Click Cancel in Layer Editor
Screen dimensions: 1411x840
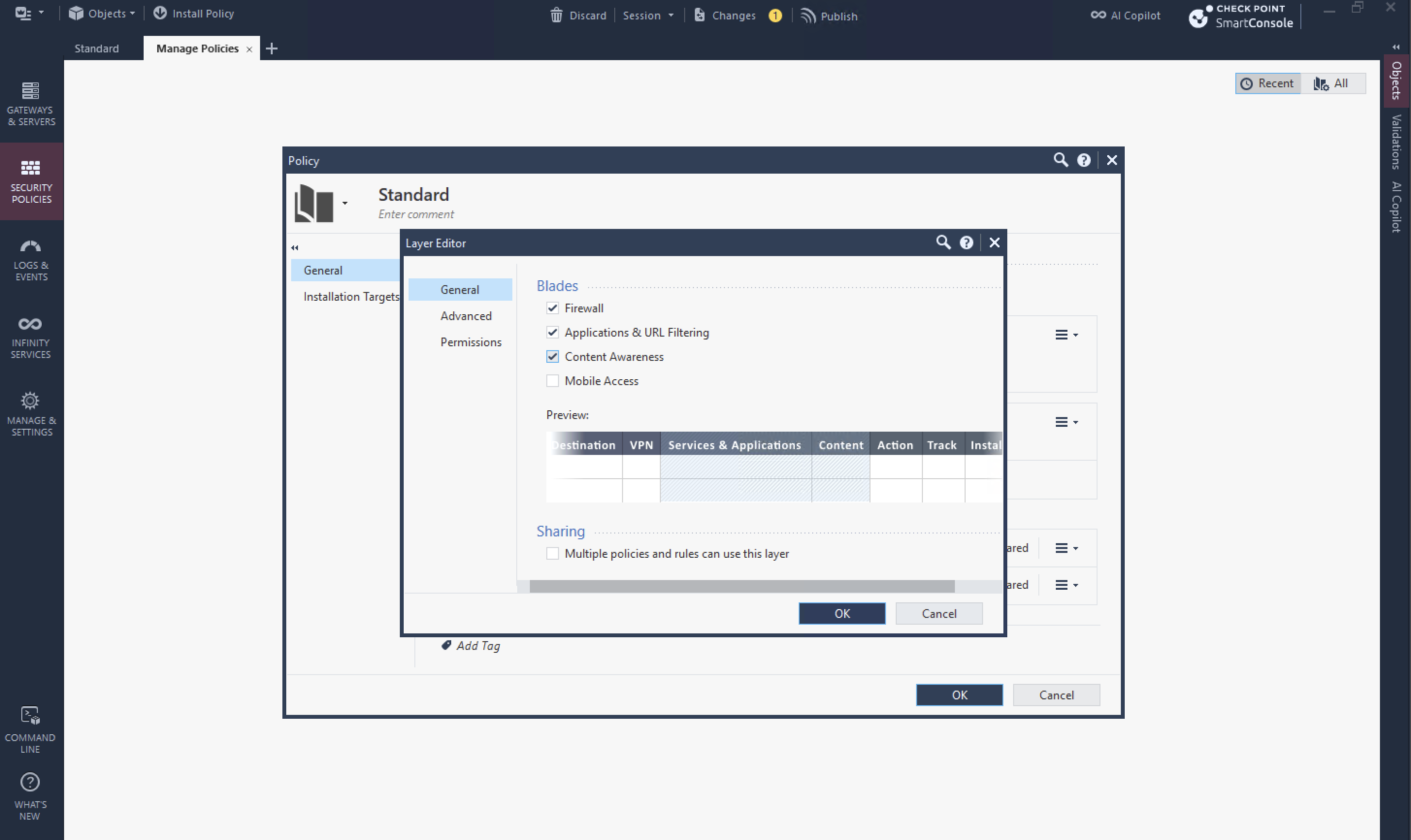click(938, 614)
